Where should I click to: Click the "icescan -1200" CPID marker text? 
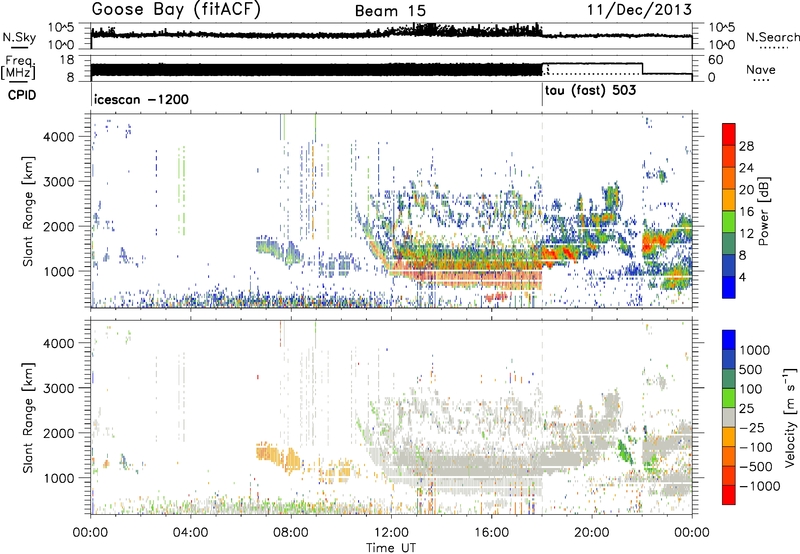pos(141,99)
